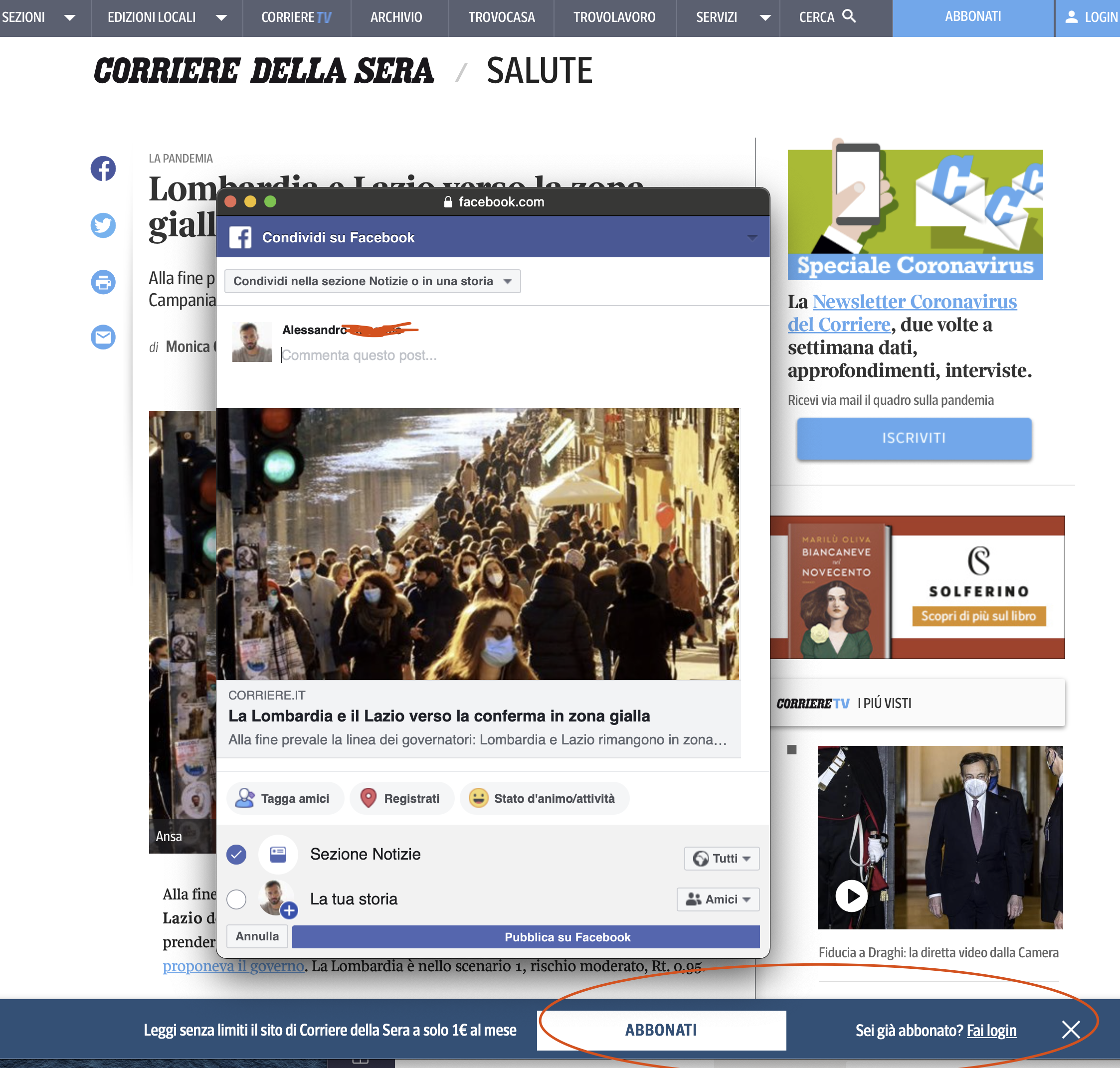Click the Tagga amici person icon
The width and height of the screenshot is (1120, 1068).
coord(245,798)
